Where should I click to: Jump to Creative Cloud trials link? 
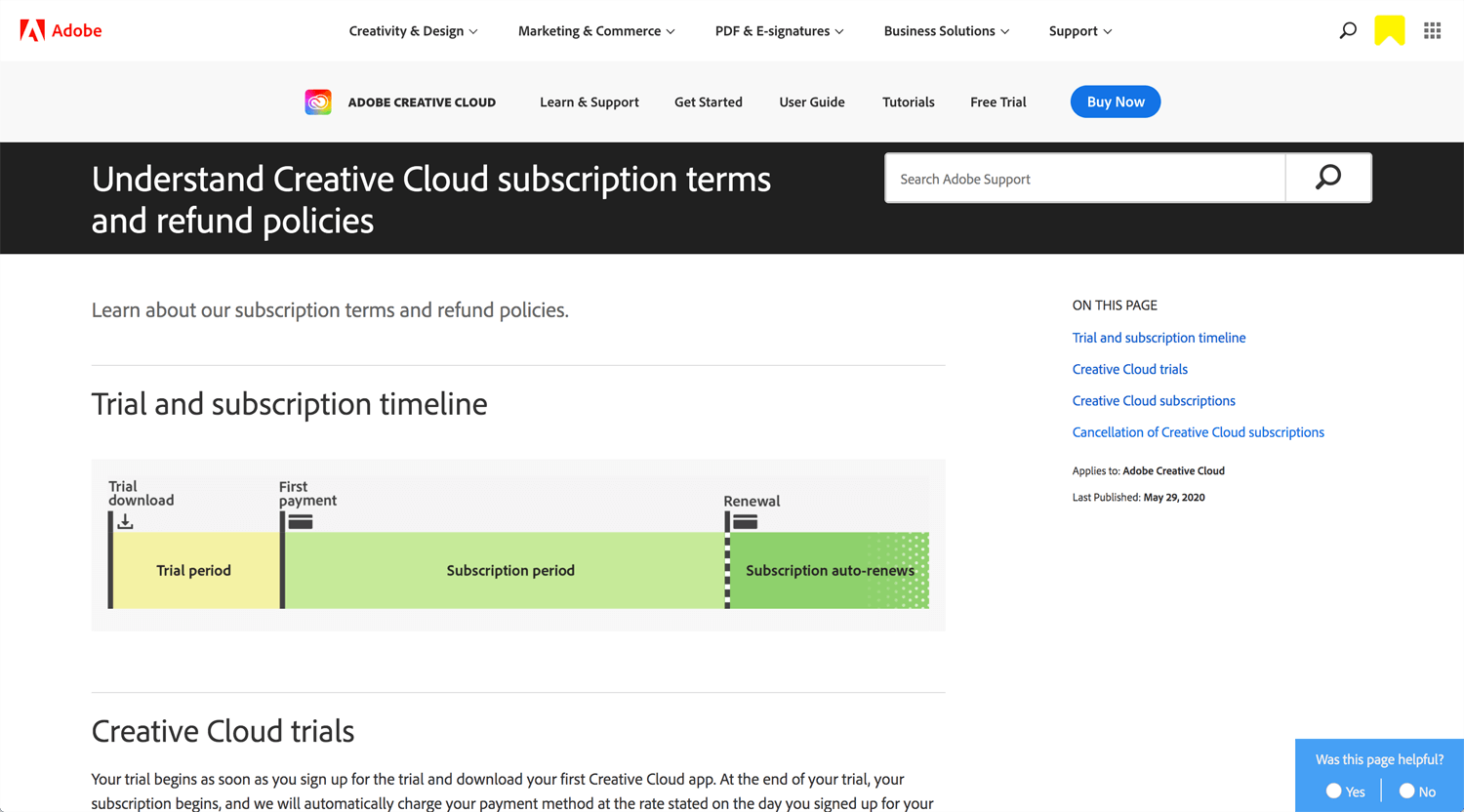coord(1130,369)
